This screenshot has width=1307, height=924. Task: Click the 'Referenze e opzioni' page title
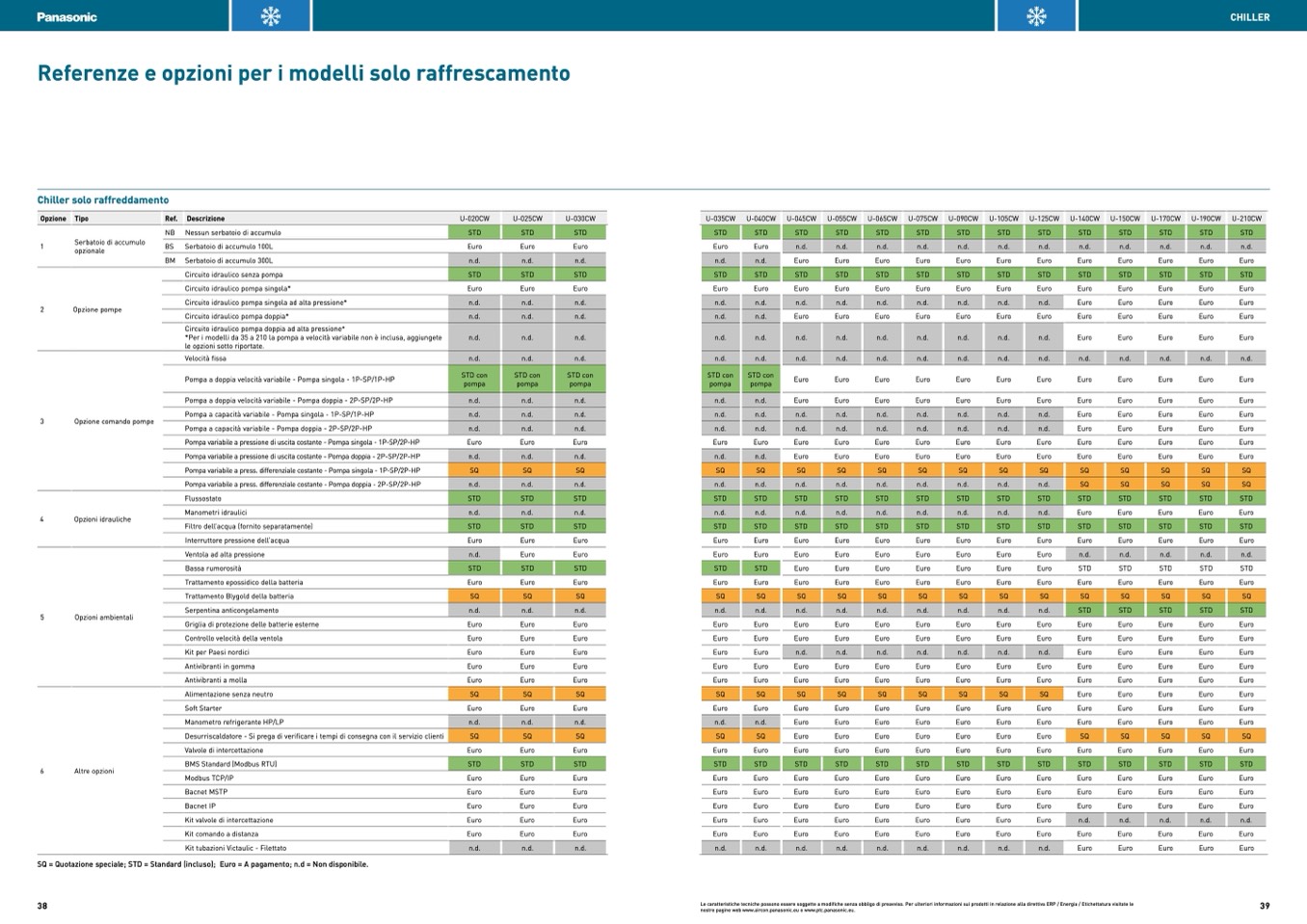click(x=304, y=73)
